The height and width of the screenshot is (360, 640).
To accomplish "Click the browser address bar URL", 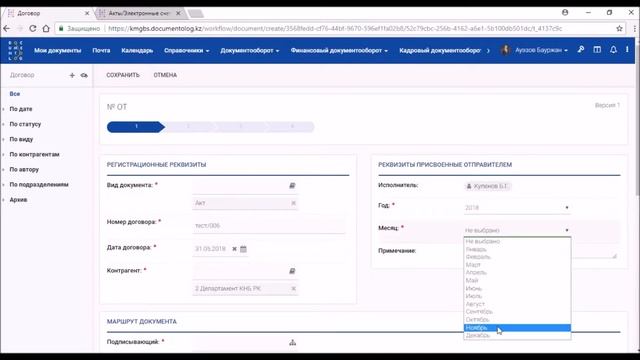I will 335,29.
